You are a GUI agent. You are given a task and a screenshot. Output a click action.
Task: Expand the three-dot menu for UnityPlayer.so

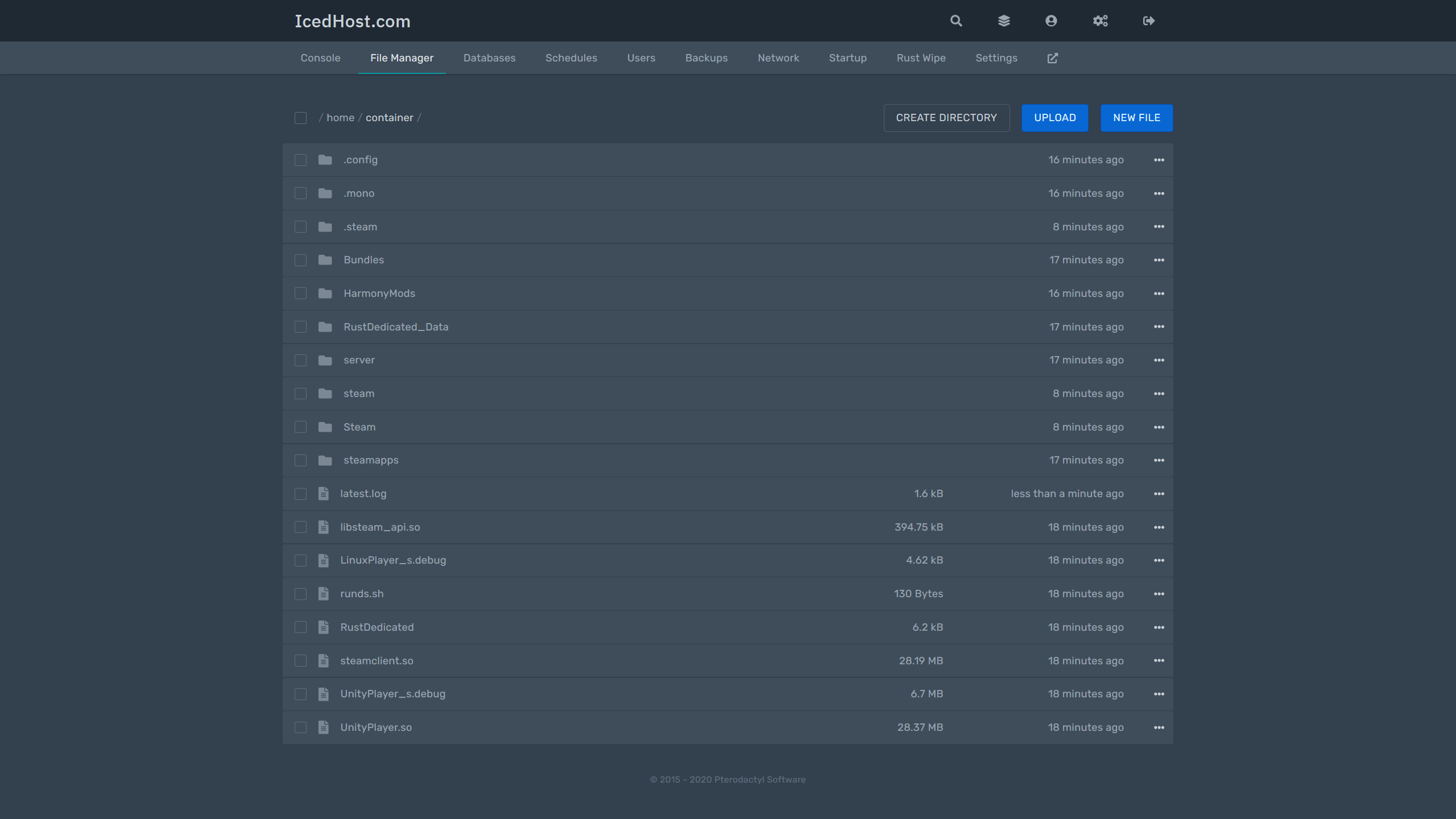pyautogui.click(x=1158, y=727)
